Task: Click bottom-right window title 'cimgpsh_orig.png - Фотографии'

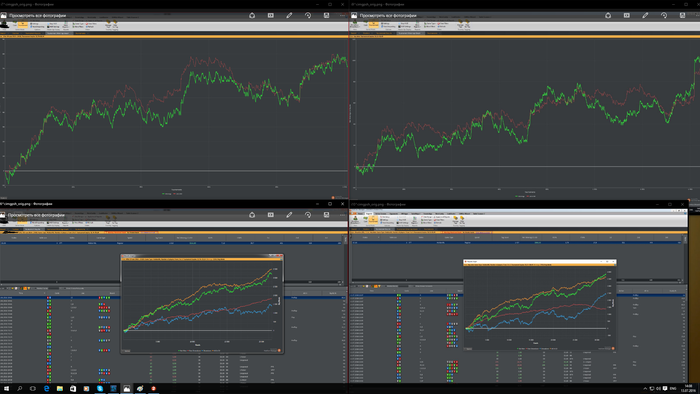Action: coord(378,204)
